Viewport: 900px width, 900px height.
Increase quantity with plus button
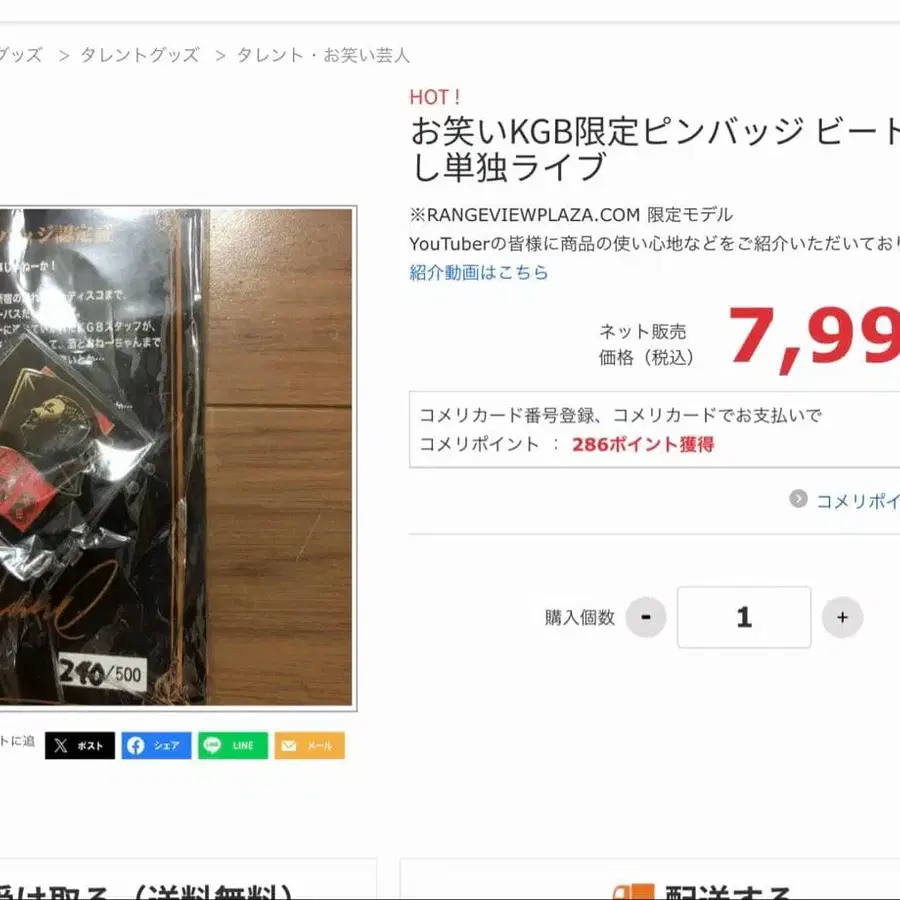842,617
